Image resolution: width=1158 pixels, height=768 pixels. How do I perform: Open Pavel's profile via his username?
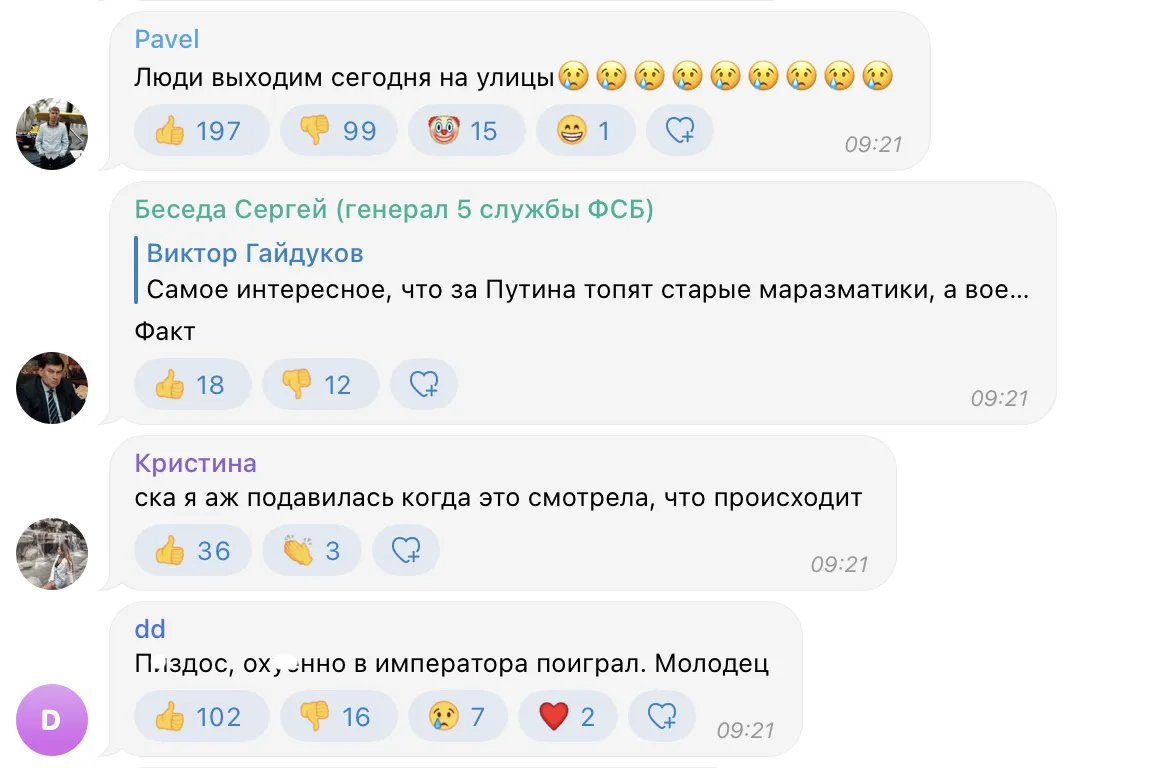coord(166,38)
